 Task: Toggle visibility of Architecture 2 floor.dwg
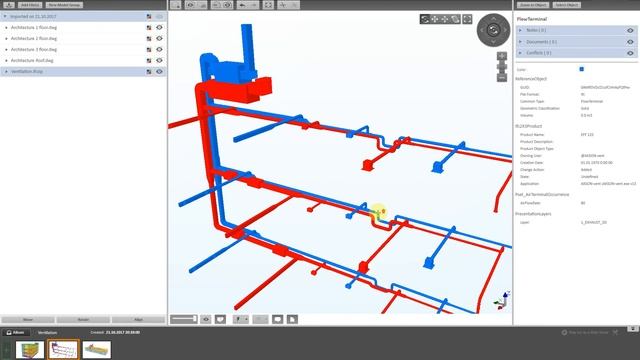tap(159, 38)
